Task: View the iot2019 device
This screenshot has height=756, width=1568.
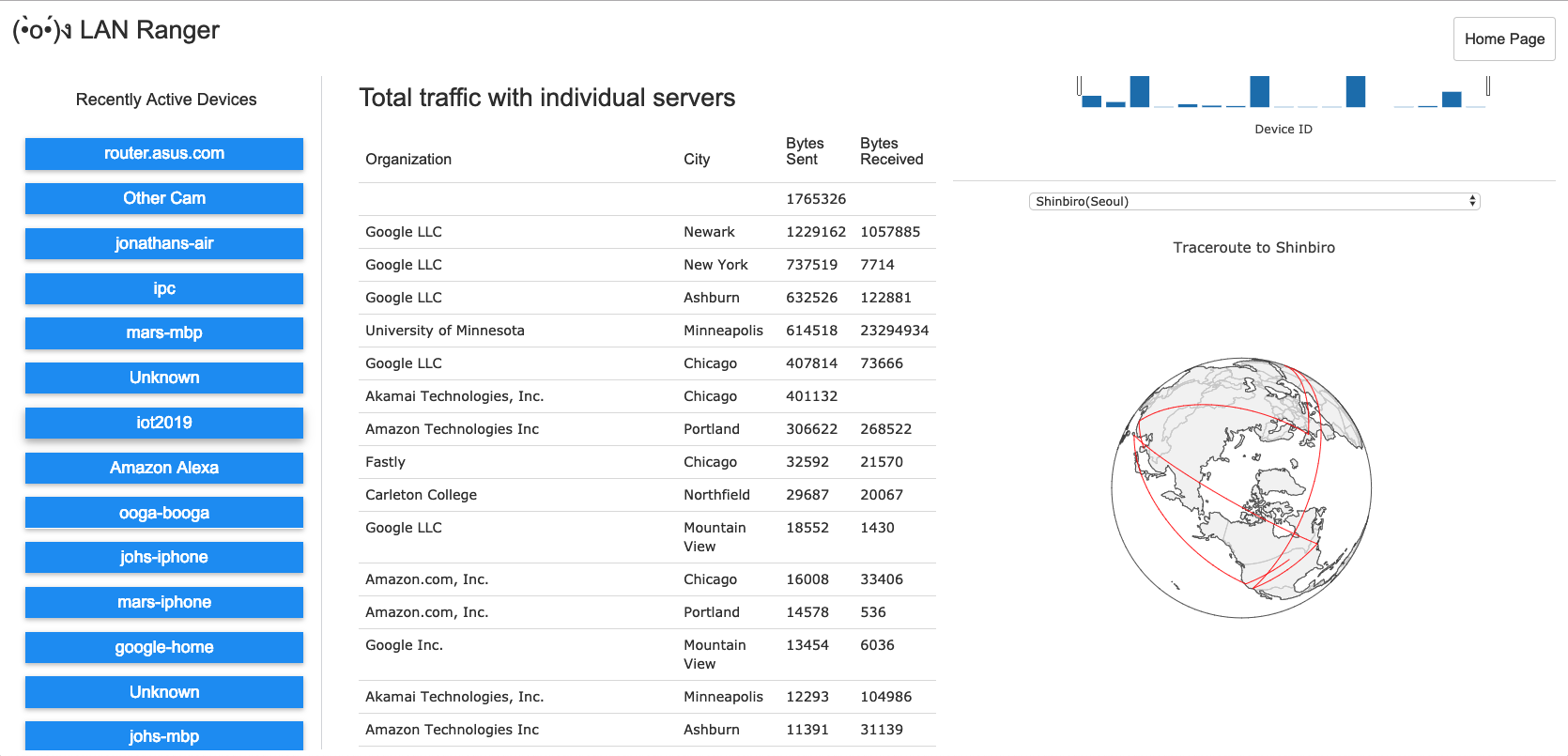Action: click(164, 423)
